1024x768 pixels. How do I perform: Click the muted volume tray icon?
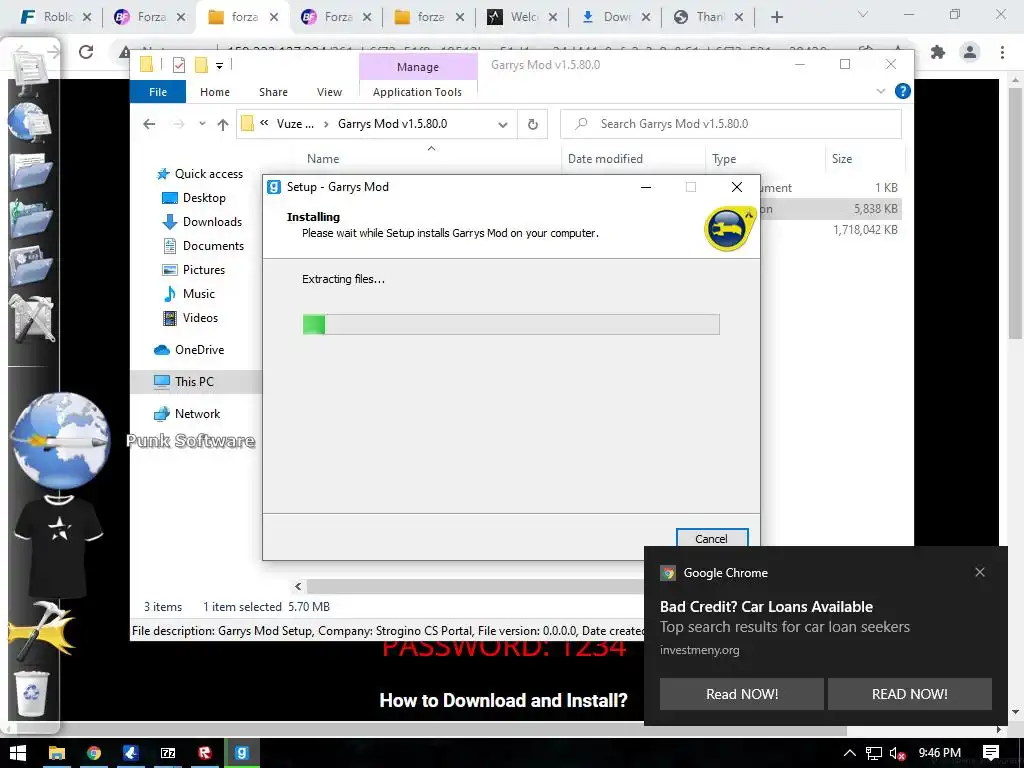click(x=898, y=754)
